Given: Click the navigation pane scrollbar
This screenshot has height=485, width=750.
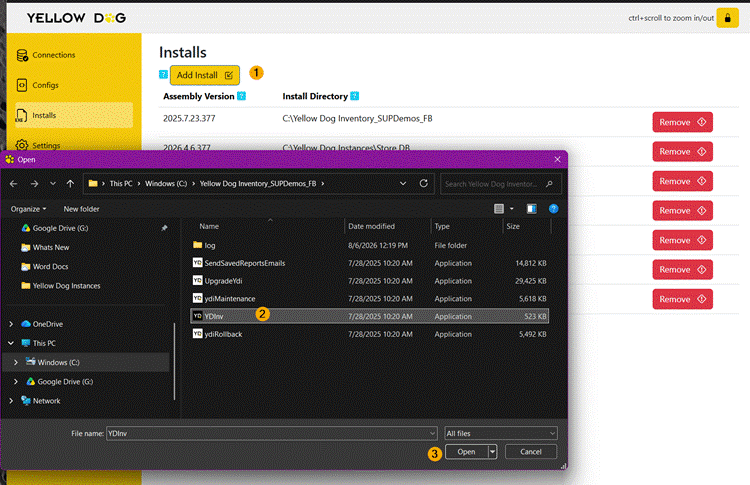Looking at the screenshot, I should pyautogui.click(x=174, y=362).
